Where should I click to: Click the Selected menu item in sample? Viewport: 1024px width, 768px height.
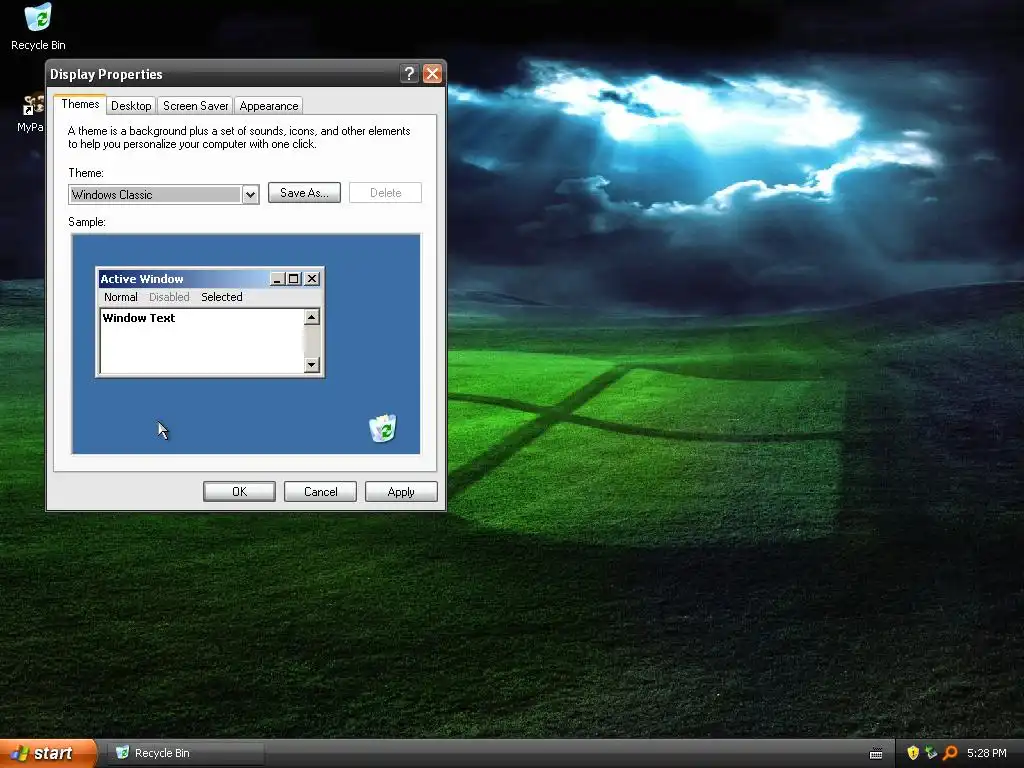tap(221, 297)
